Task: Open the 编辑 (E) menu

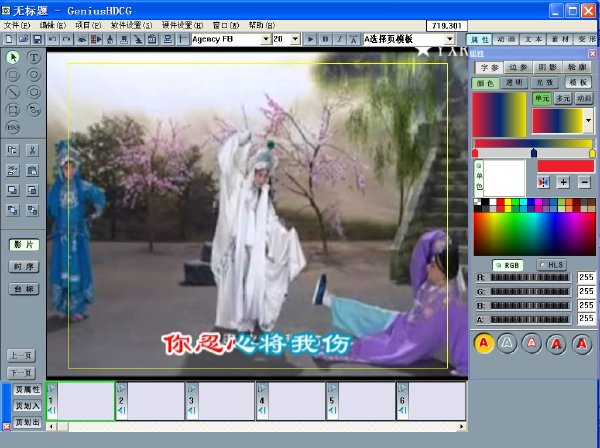Action: pyautogui.click(x=53, y=25)
